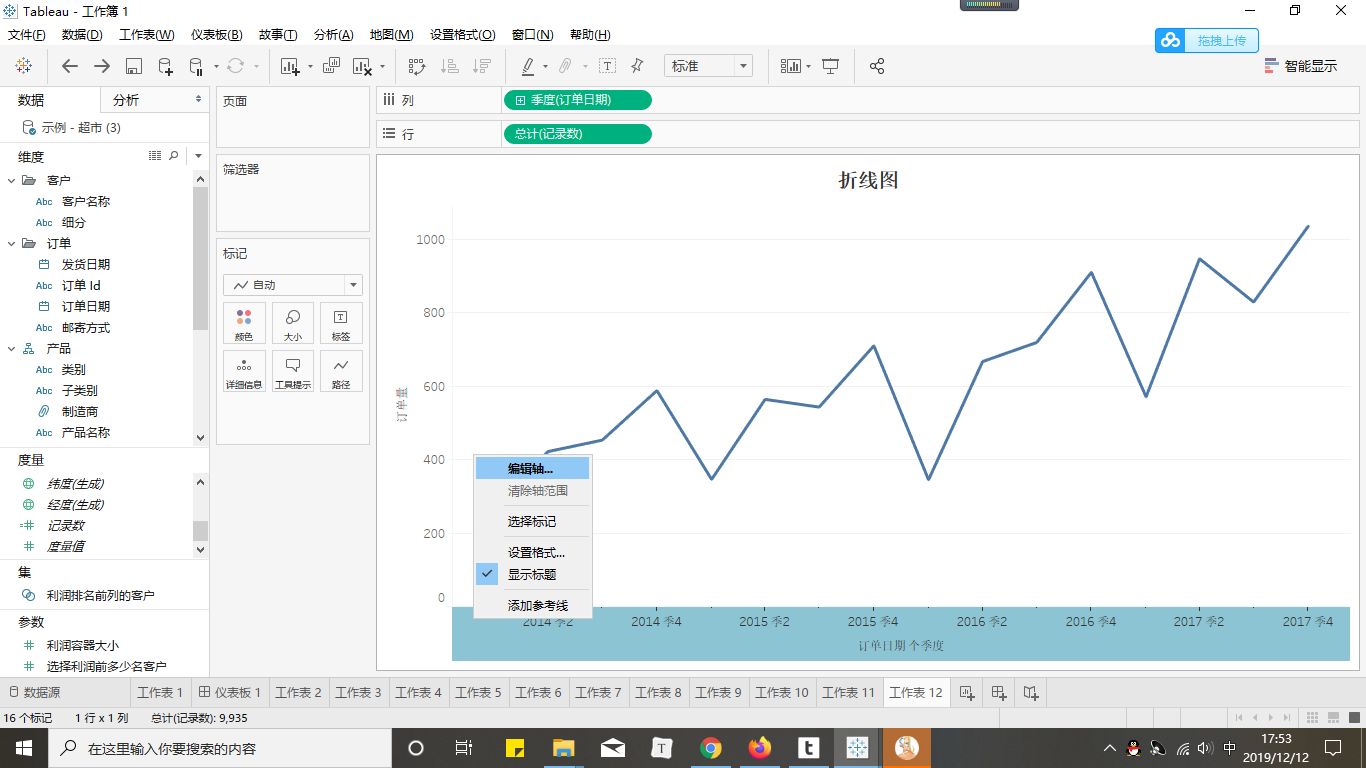Select 添加参考线 from context menu

(532, 605)
